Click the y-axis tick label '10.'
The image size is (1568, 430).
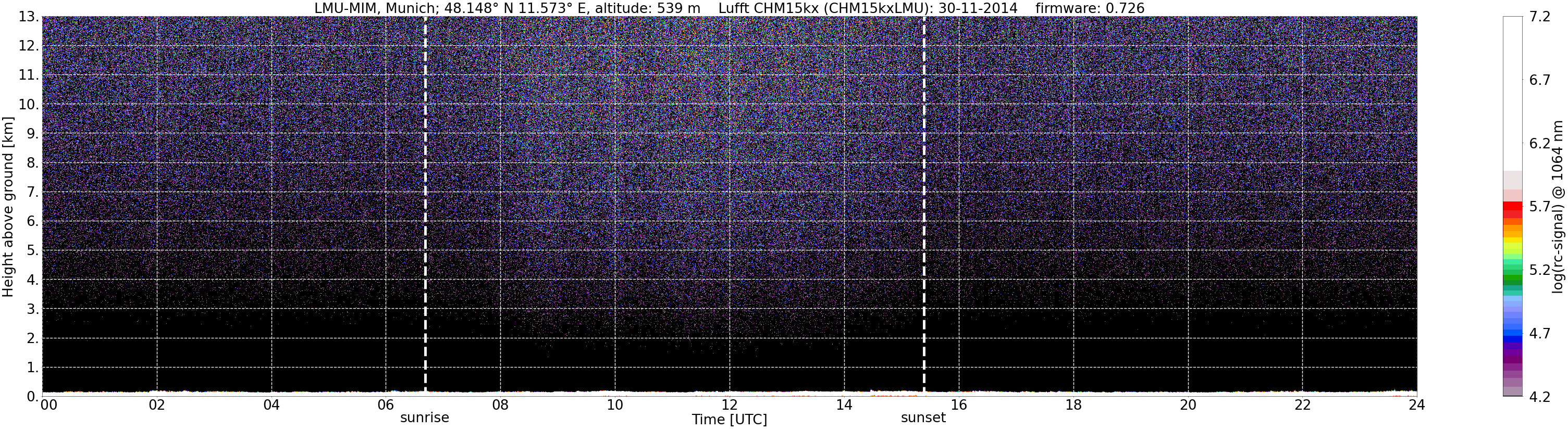point(29,105)
